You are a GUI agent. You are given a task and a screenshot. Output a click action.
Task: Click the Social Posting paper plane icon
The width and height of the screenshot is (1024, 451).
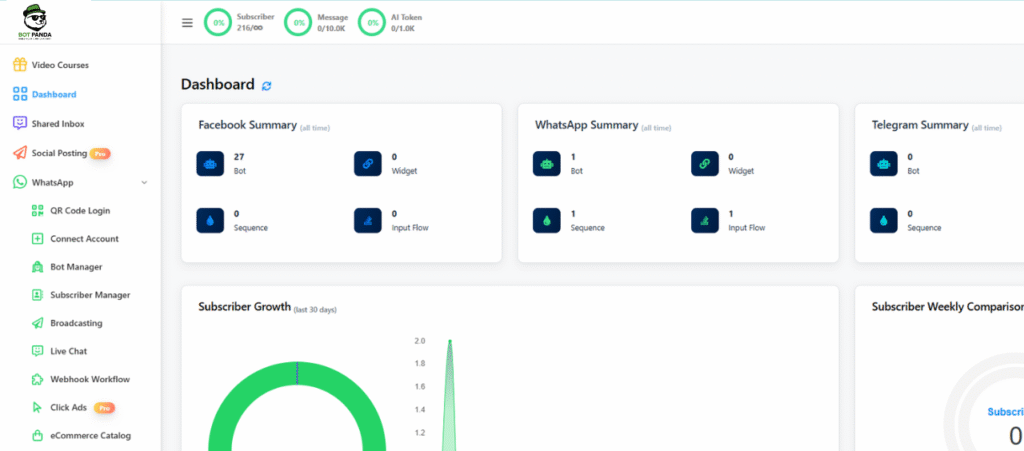[20, 153]
